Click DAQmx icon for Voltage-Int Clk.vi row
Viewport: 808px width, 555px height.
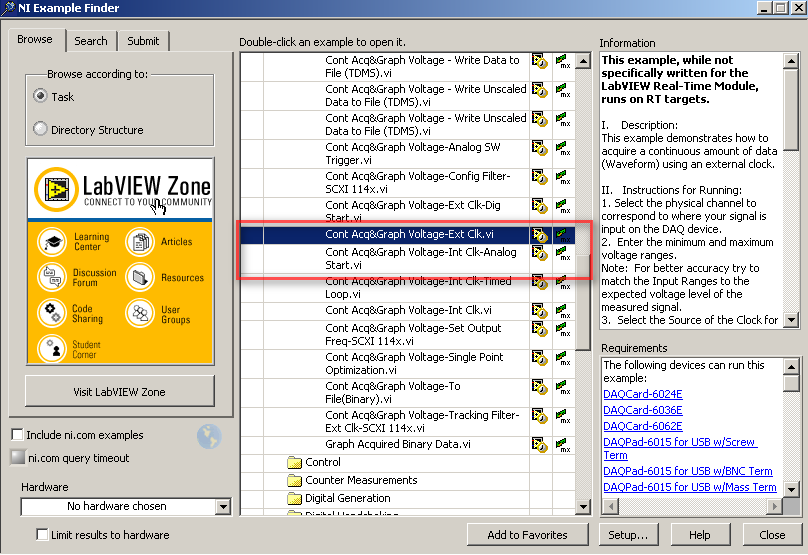click(x=563, y=311)
